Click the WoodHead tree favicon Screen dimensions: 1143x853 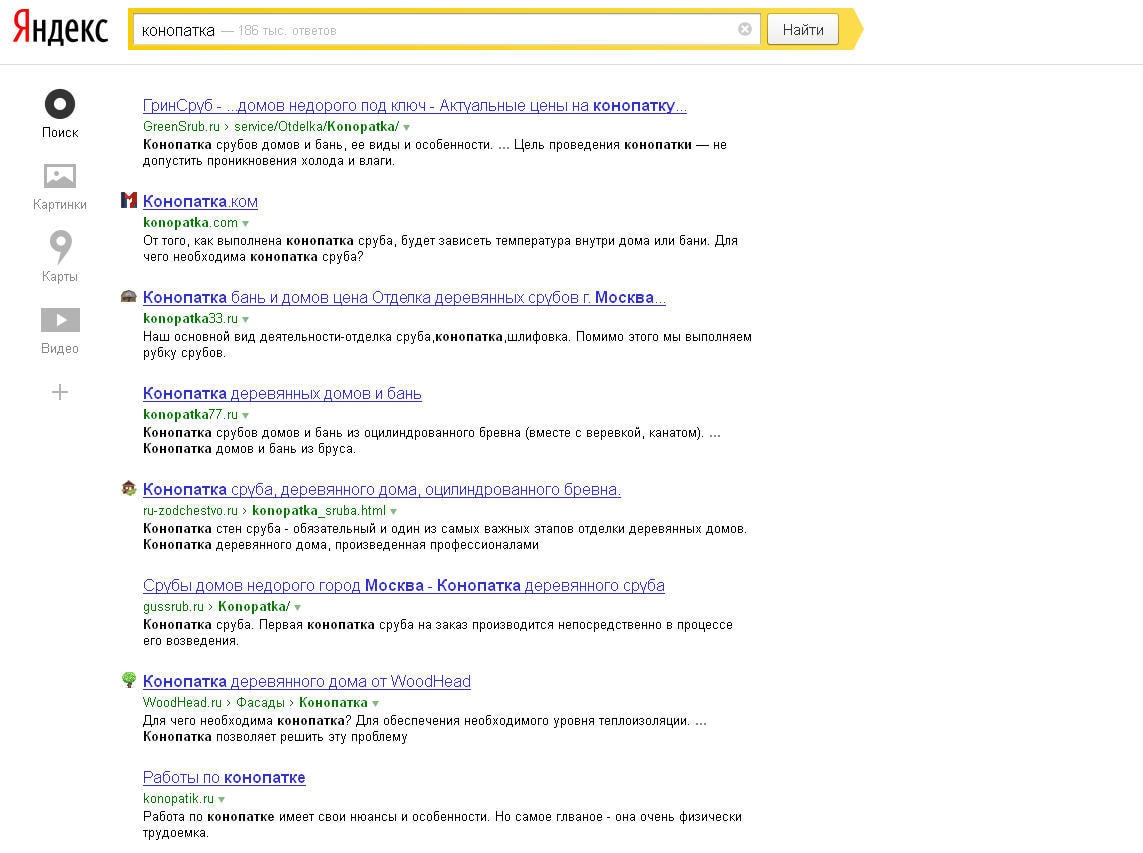coord(128,681)
